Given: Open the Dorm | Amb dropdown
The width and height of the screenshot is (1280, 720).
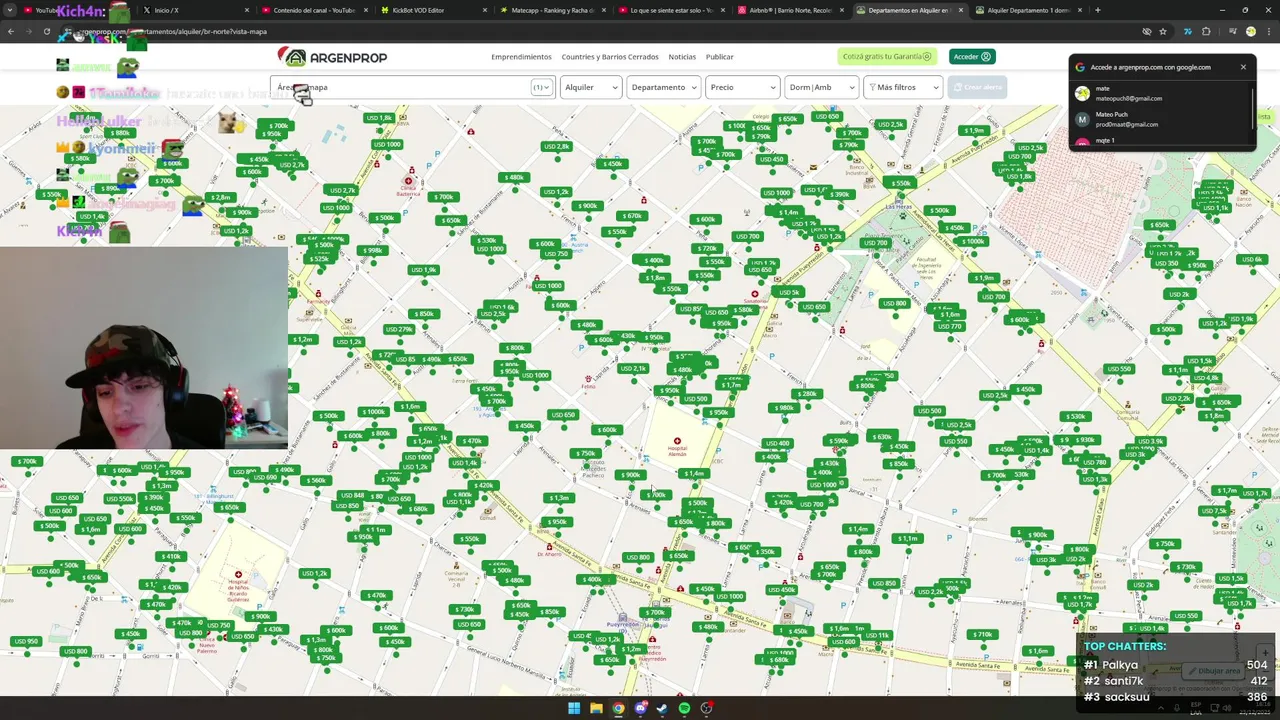Looking at the screenshot, I should point(821,87).
